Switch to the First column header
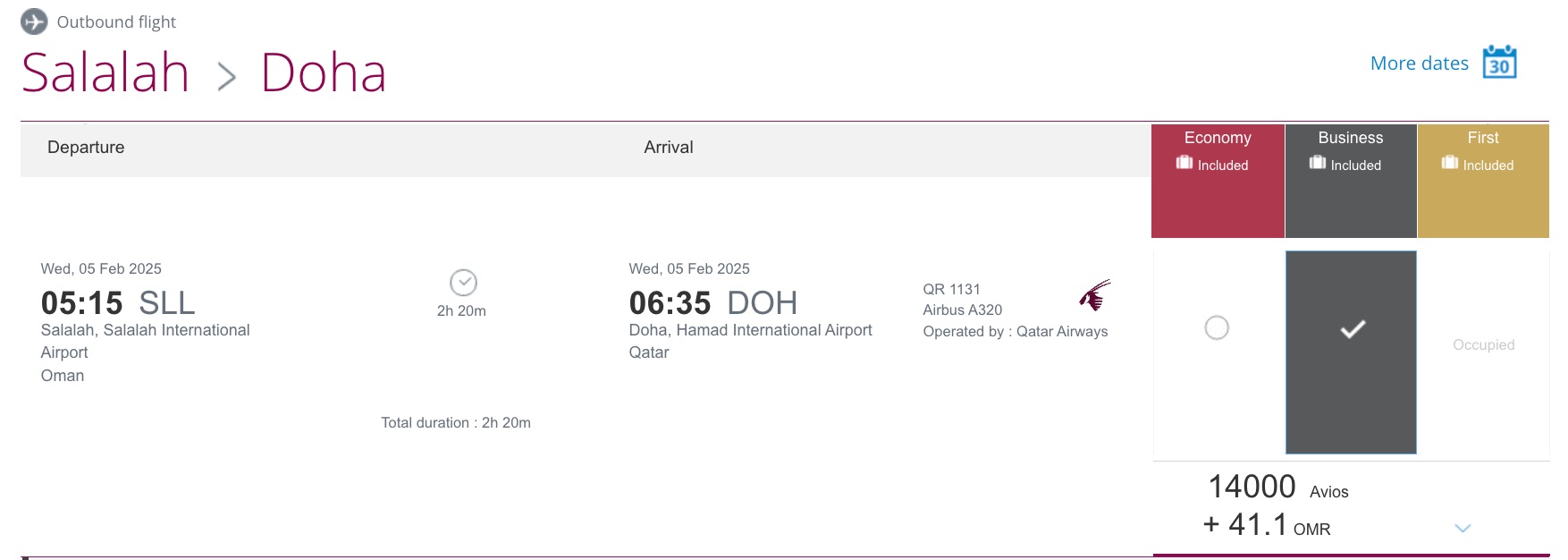 [1483, 137]
